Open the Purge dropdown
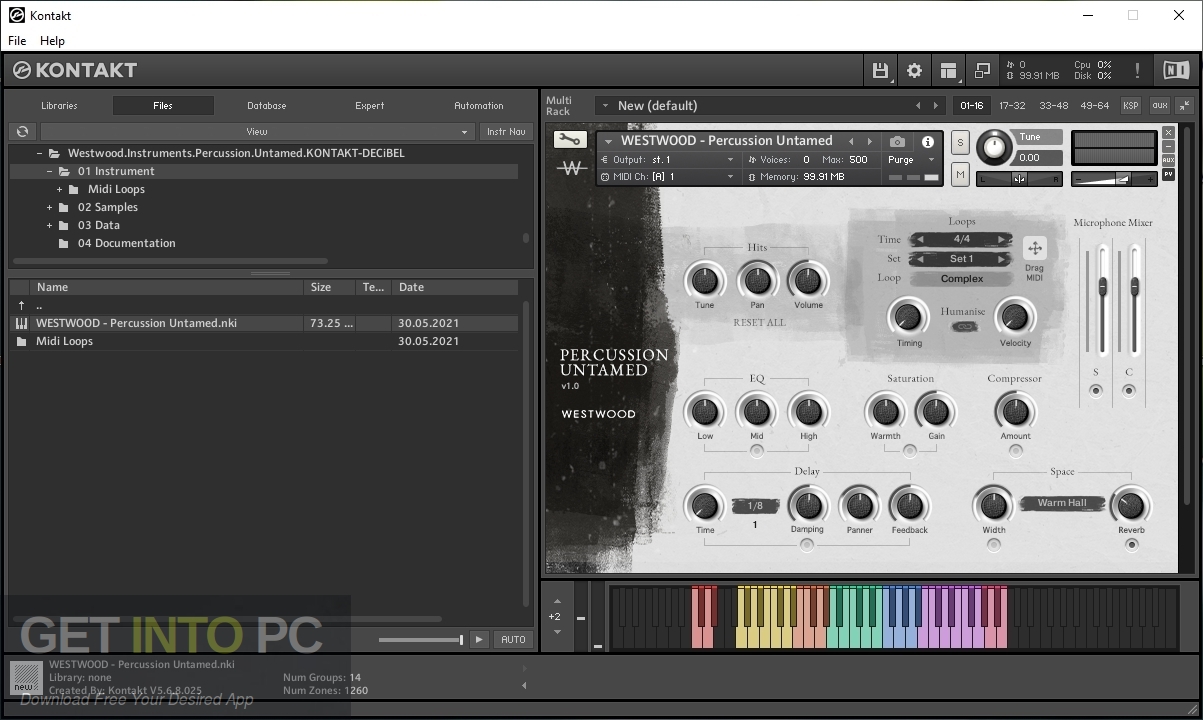The image size is (1203, 720). (x=909, y=160)
